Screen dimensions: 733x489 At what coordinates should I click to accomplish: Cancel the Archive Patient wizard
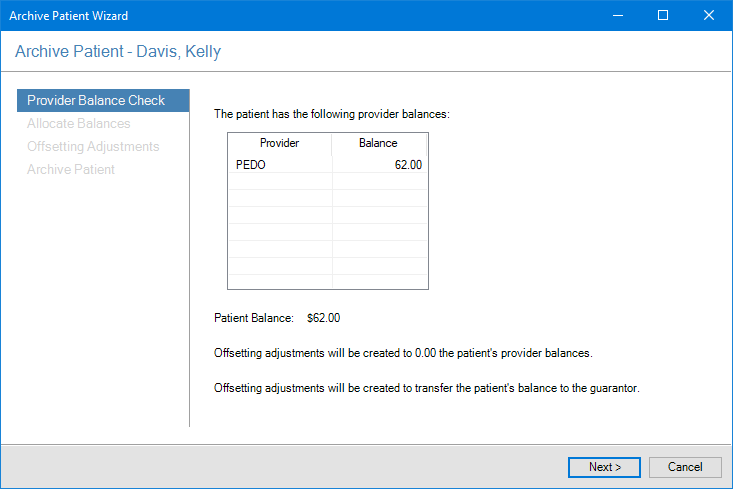[x=684, y=467]
